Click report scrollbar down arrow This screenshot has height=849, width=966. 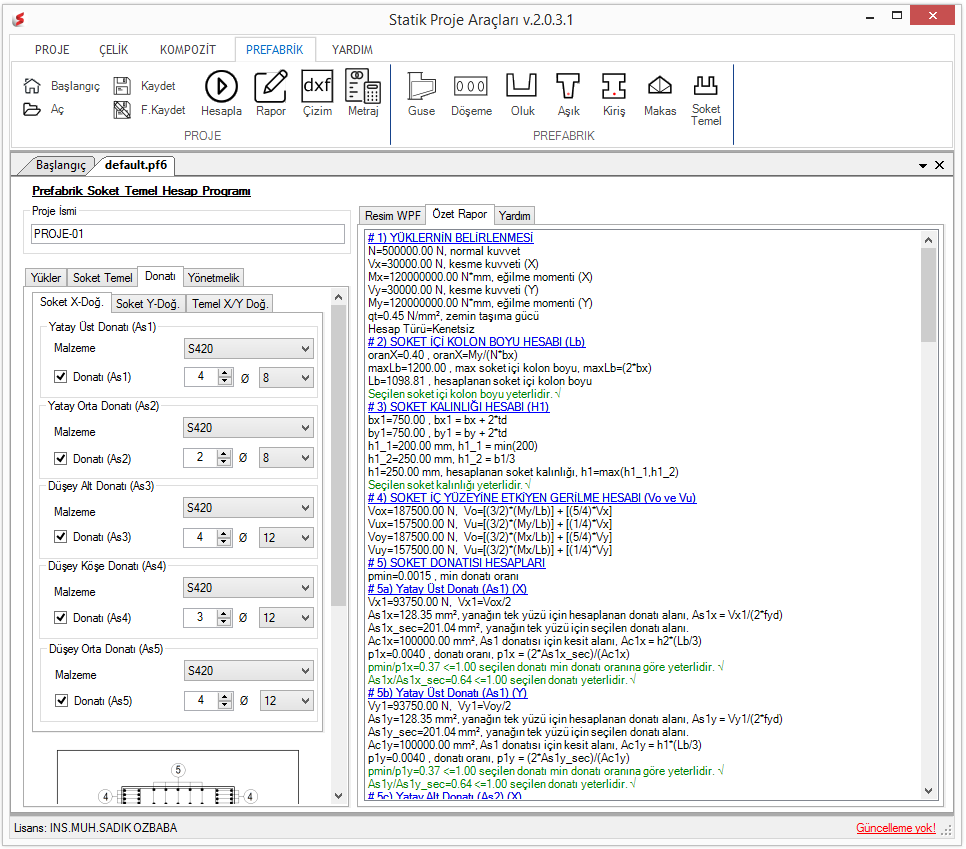[x=928, y=790]
